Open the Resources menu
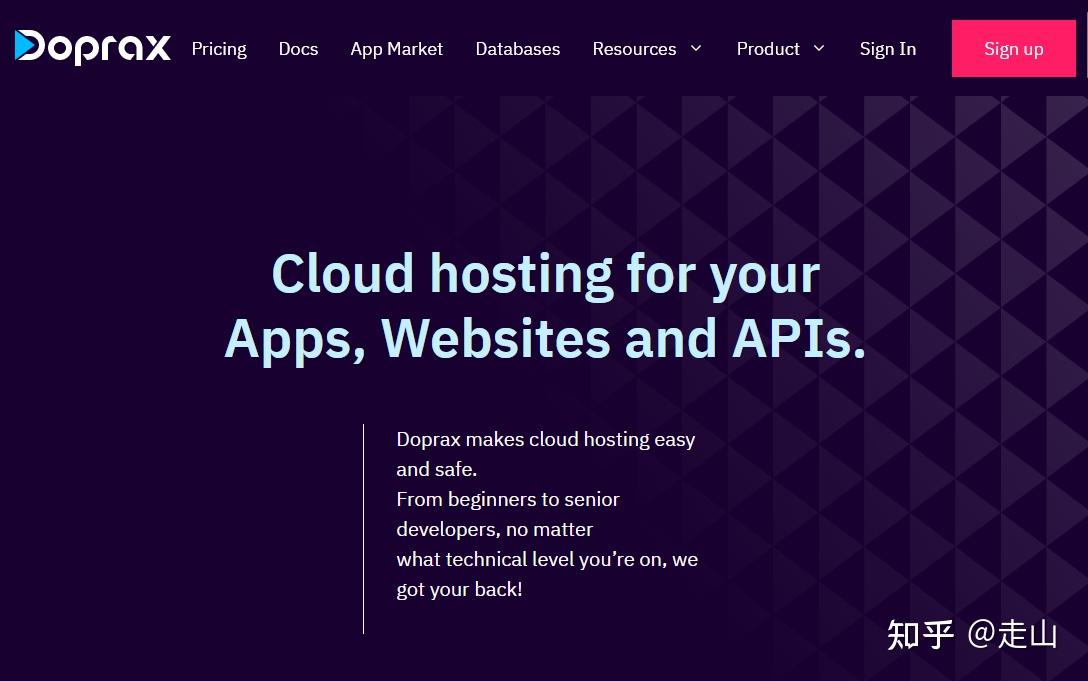Viewport: 1088px width, 681px height. point(634,49)
